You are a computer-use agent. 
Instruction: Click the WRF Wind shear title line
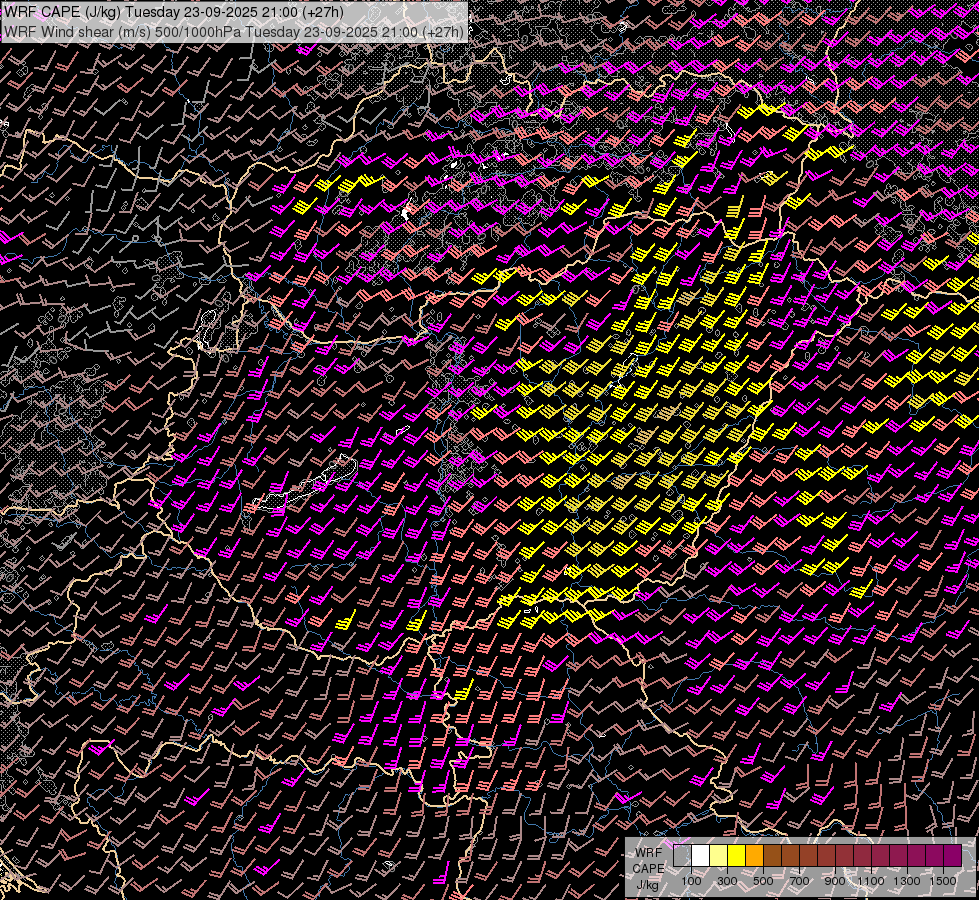coord(235,31)
